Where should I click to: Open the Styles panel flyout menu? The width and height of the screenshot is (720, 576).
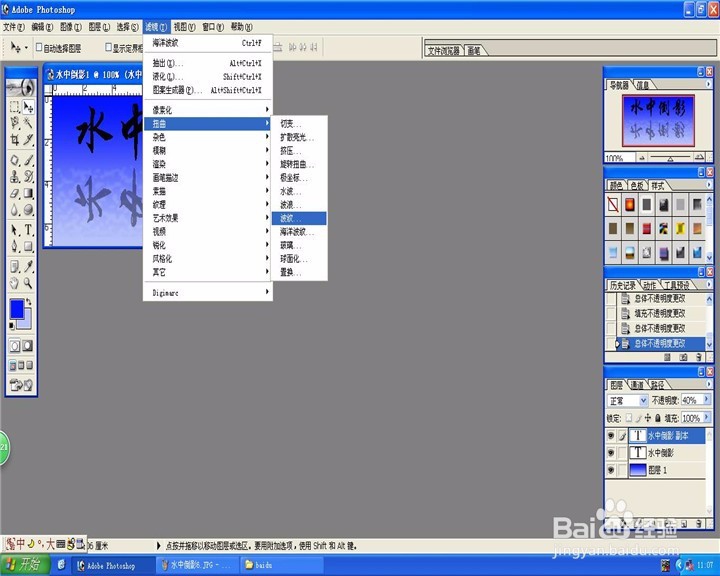click(x=709, y=185)
